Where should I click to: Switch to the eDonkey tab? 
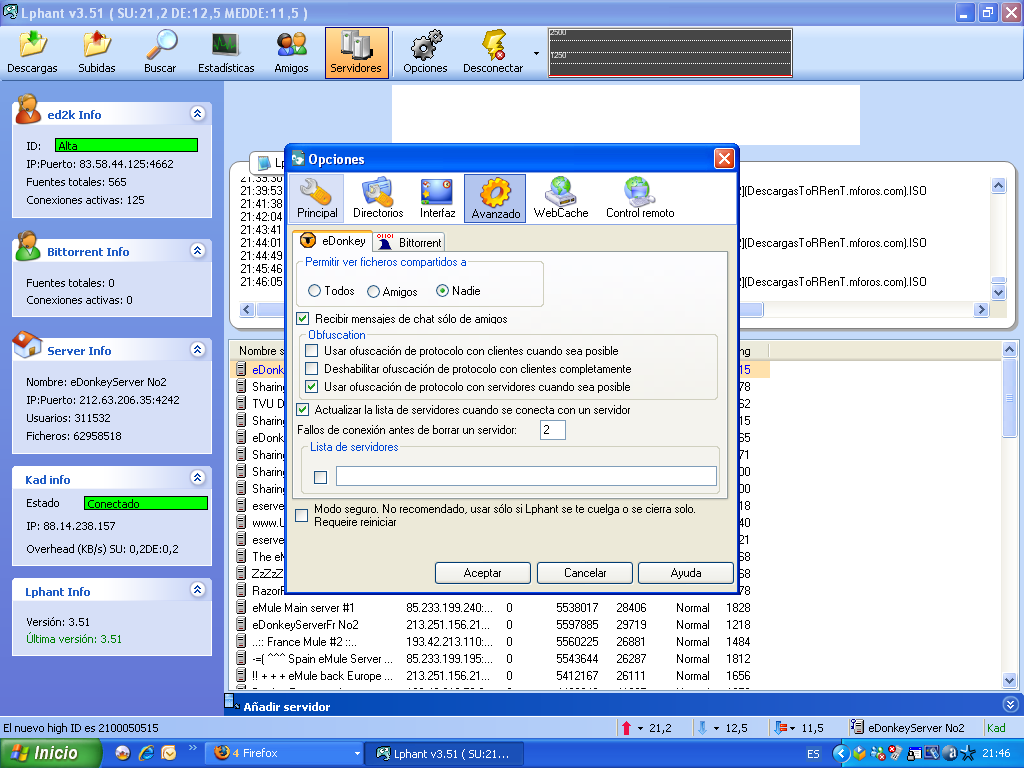click(x=333, y=241)
